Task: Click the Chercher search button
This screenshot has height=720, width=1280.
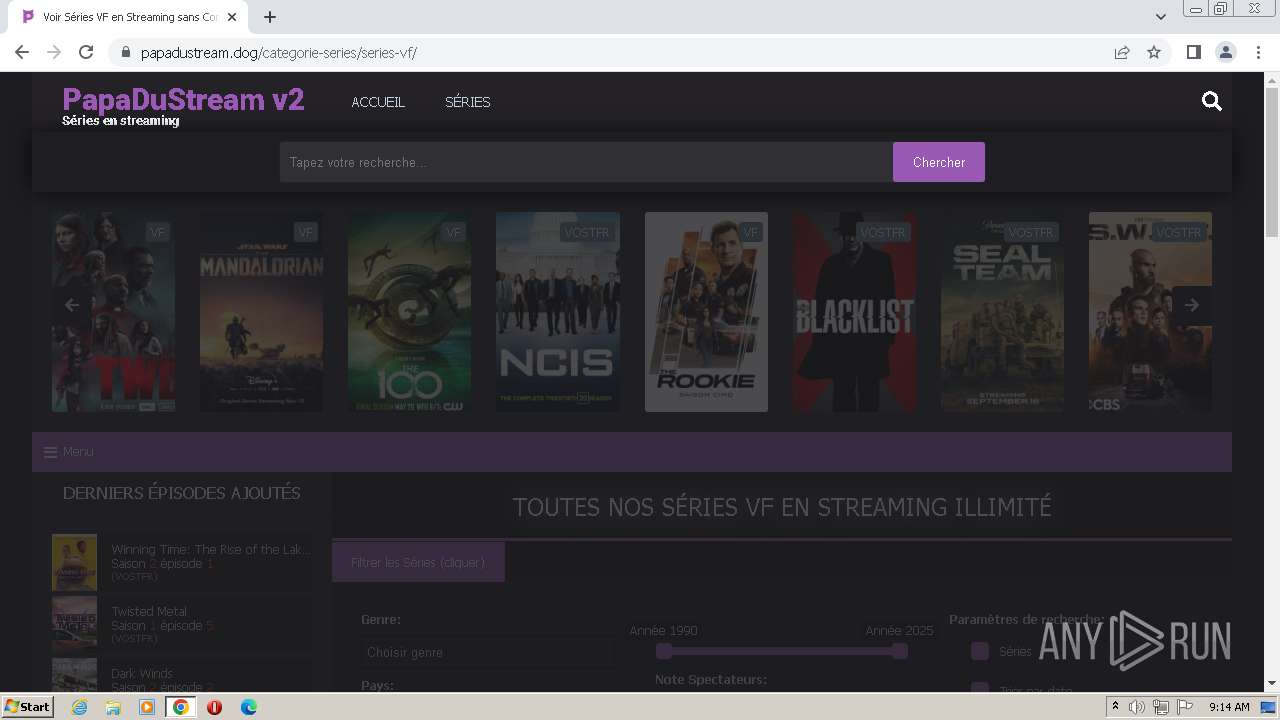Action: coord(939,162)
